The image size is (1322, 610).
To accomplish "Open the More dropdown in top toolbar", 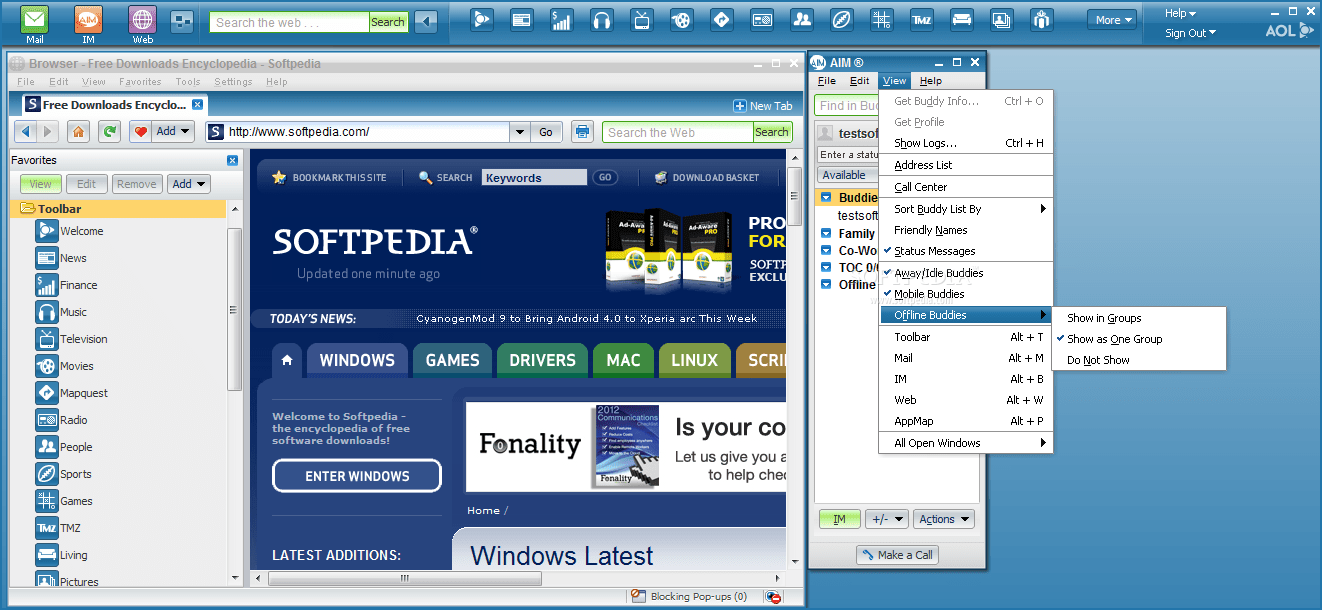I will [1114, 20].
